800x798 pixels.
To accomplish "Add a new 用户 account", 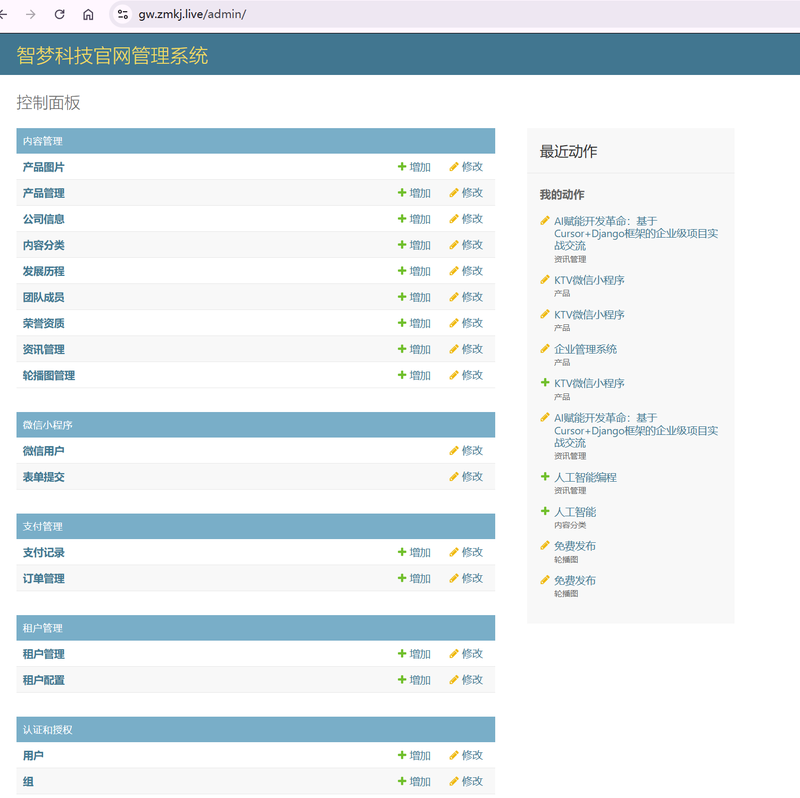I will pyautogui.click(x=414, y=755).
